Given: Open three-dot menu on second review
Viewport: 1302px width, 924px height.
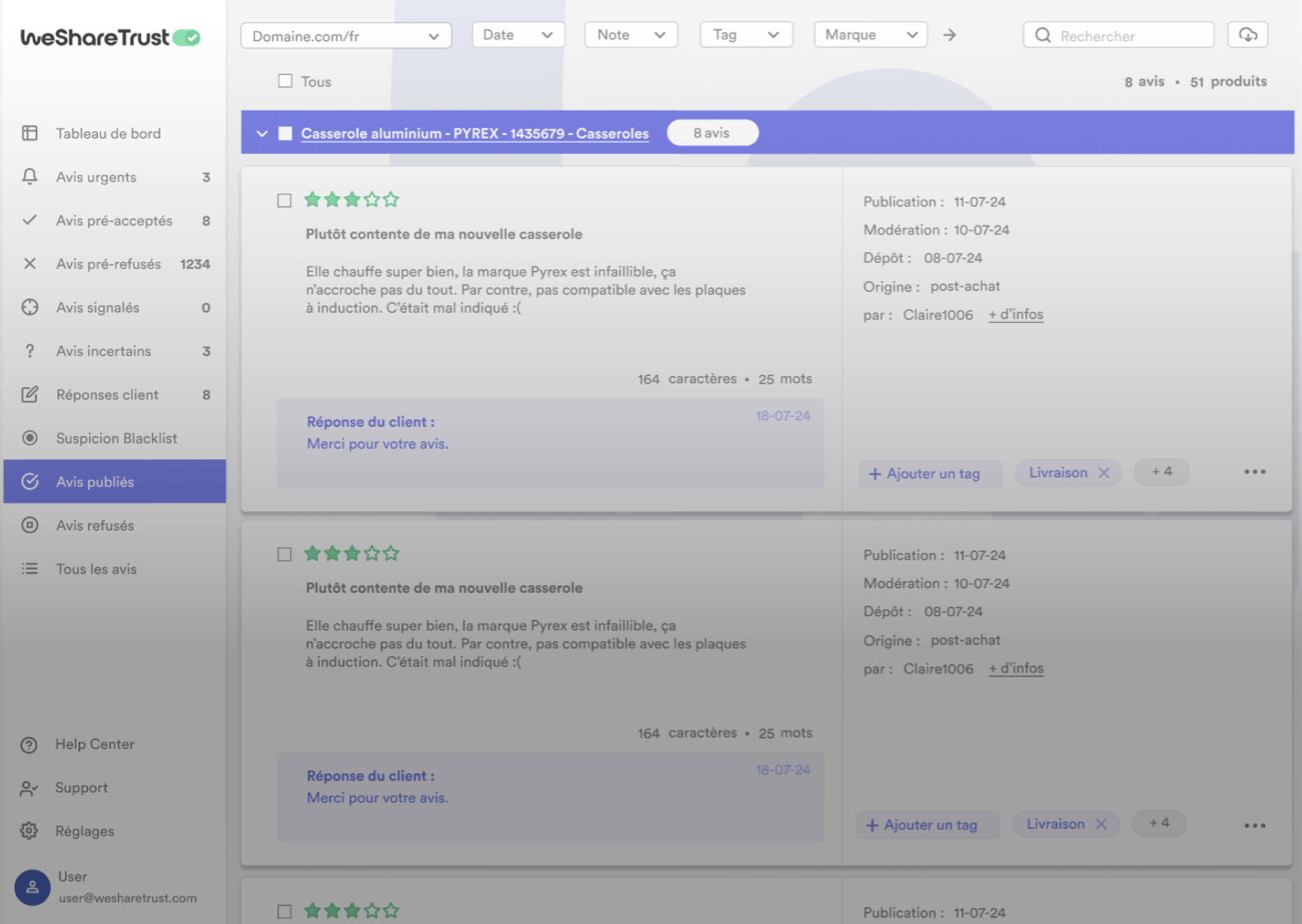Looking at the screenshot, I should 1254,826.
